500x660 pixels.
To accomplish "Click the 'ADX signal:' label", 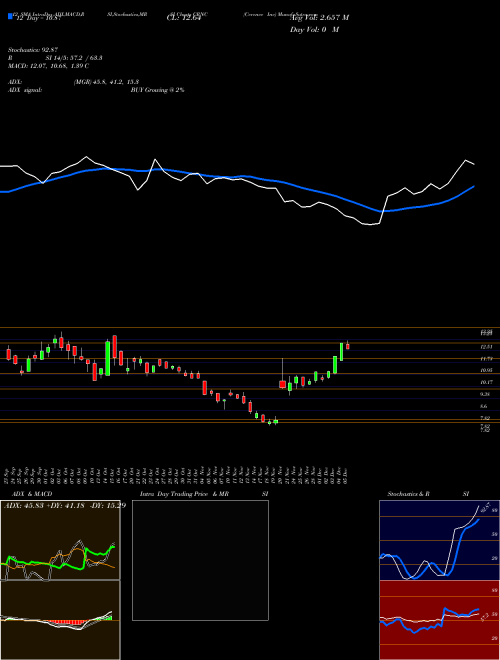I will point(25,90).
